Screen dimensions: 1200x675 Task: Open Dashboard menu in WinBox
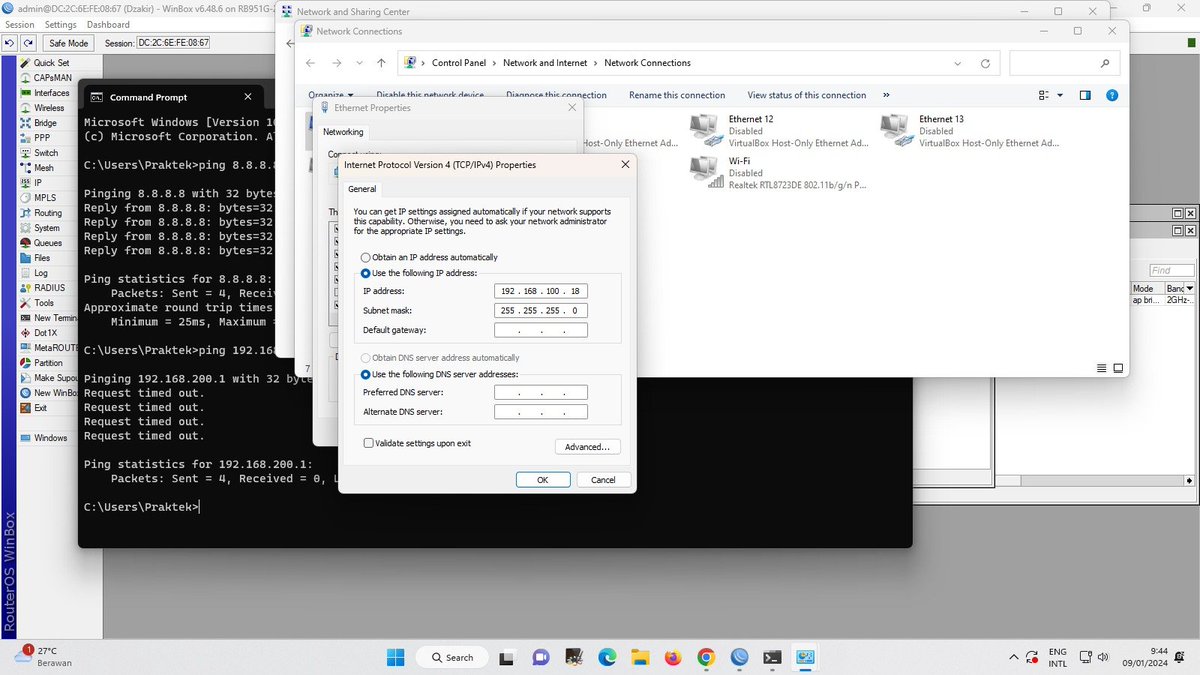108,24
